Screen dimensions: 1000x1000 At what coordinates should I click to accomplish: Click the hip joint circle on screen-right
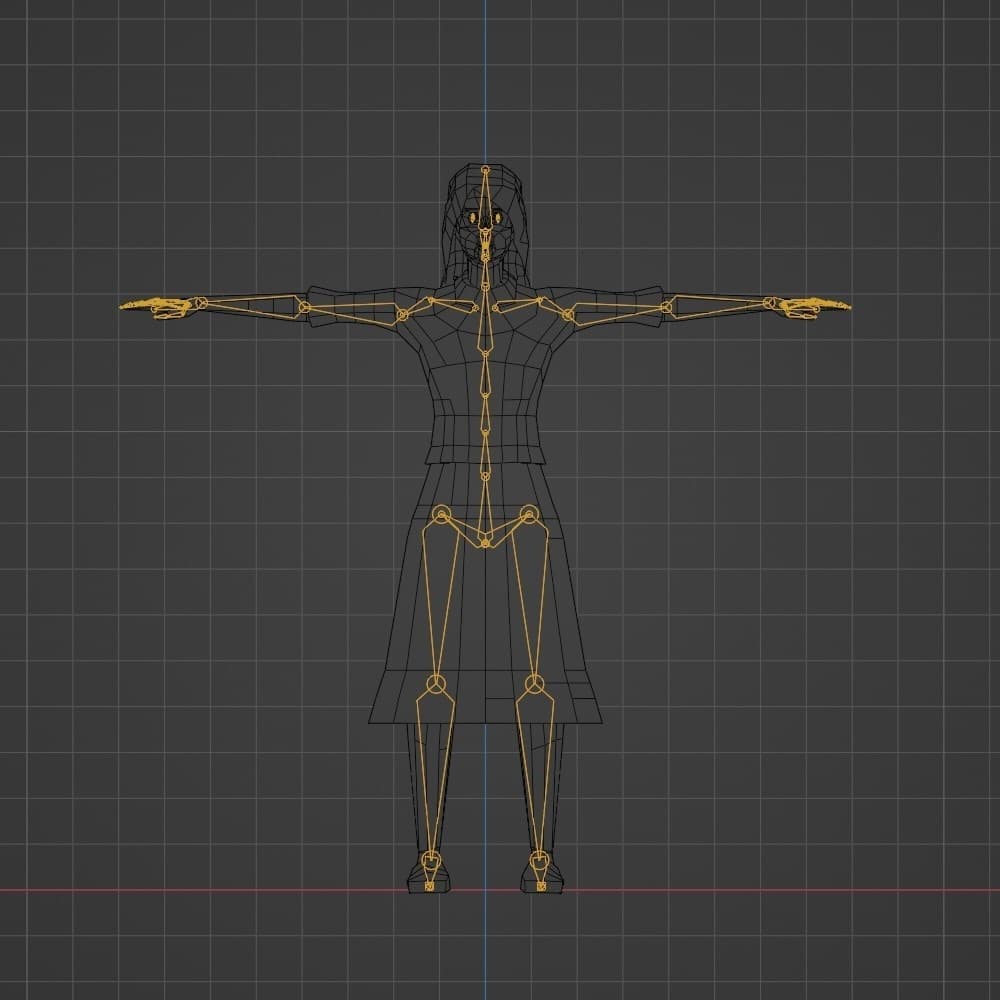click(530, 515)
